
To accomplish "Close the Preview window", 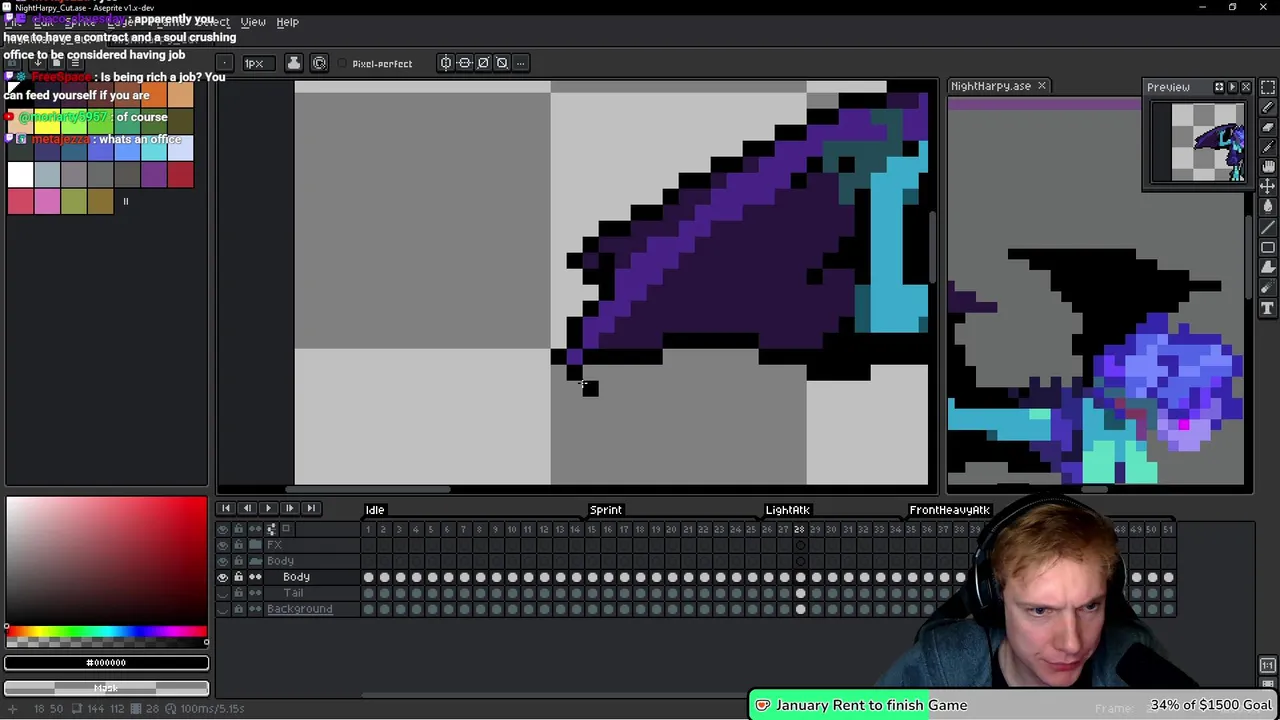I will click(1246, 87).
